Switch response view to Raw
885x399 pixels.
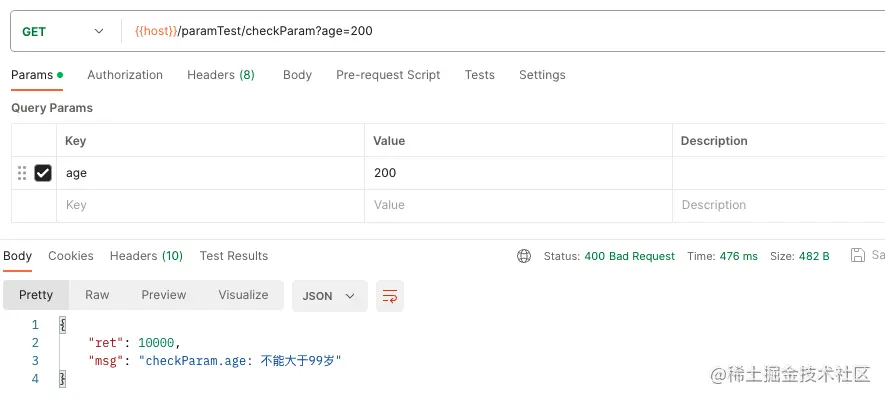click(x=97, y=295)
